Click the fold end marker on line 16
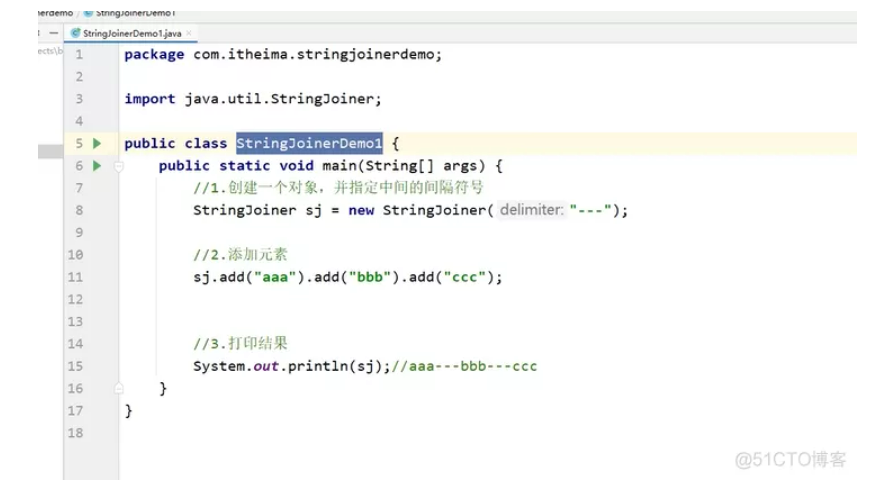Image resolution: width=895 pixels, height=499 pixels. pos(119,388)
